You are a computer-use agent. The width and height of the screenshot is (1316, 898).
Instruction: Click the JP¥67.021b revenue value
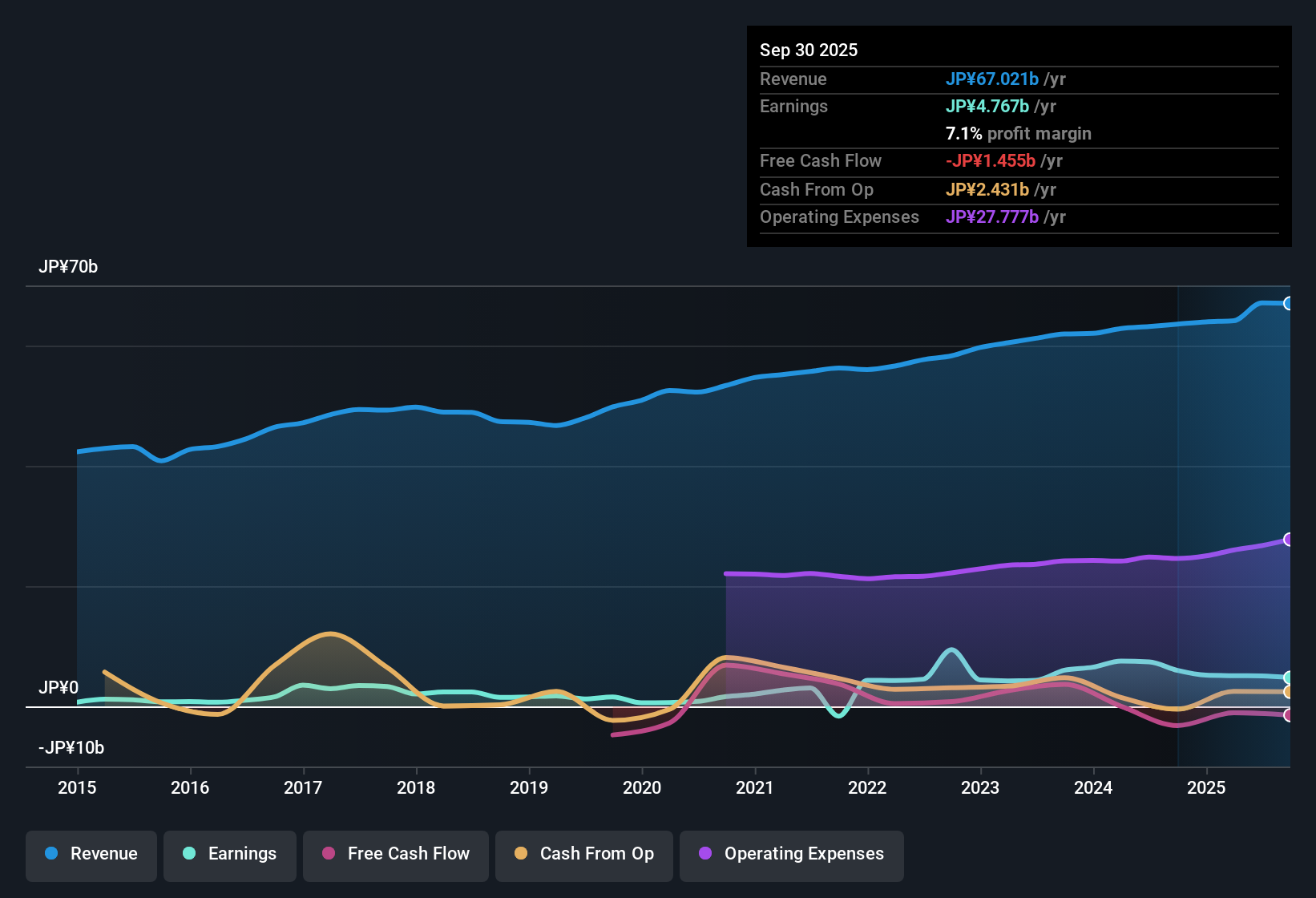[993, 79]
